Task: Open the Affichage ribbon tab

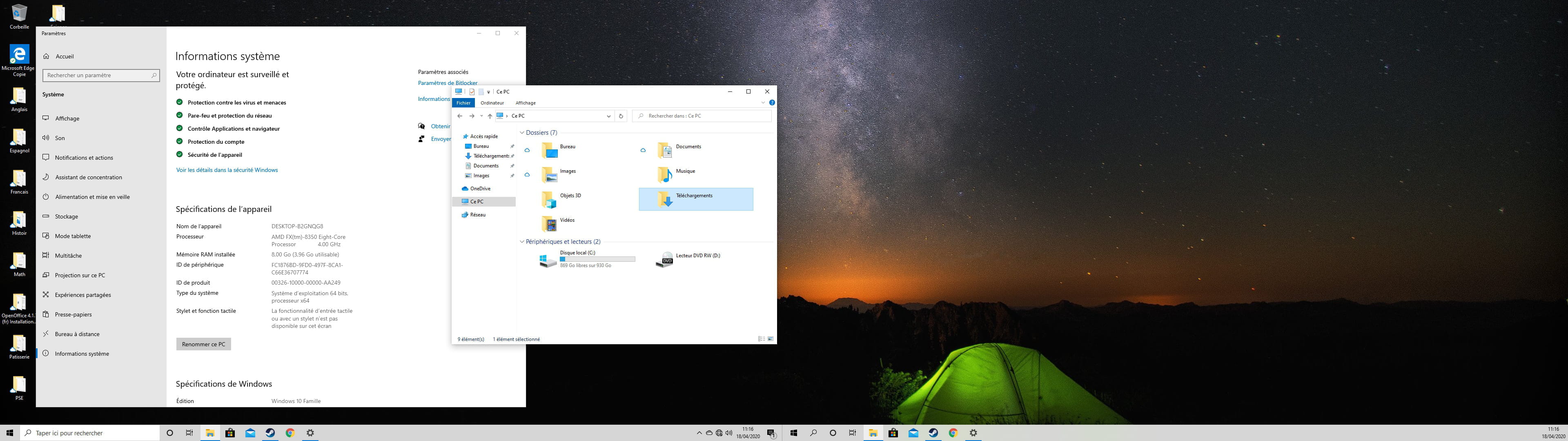Action: pos(525,103)
